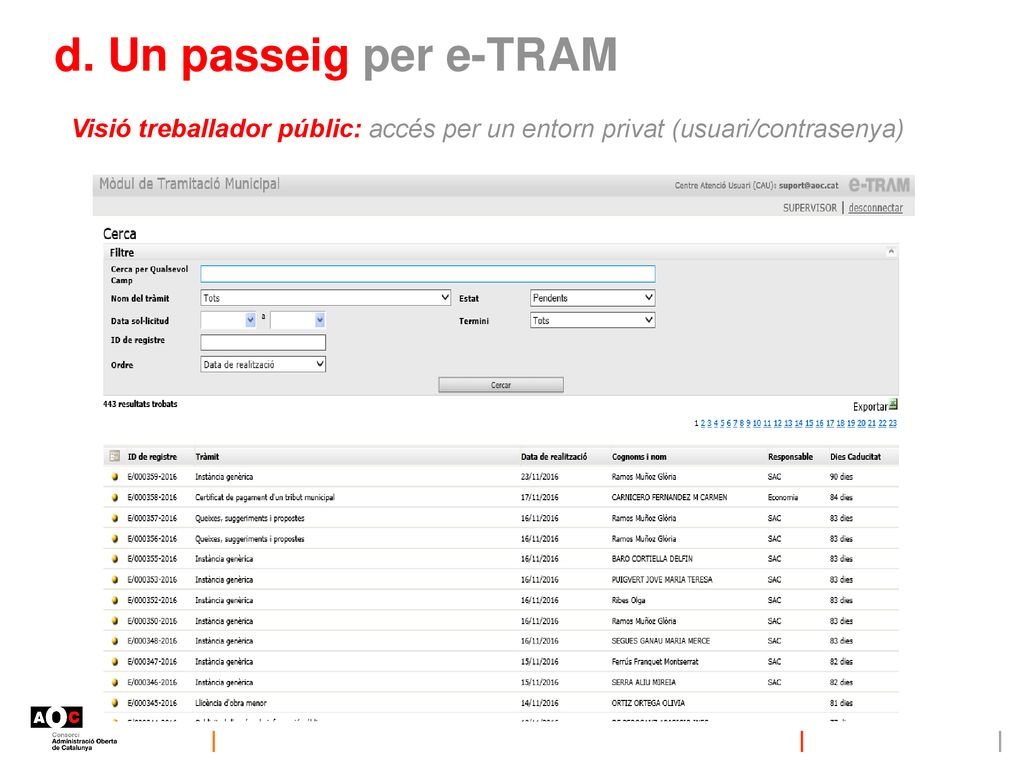Click the status dot for E/000348-2016
Image resolution: width=1024 pixels, height=768 pixels.
115,641
